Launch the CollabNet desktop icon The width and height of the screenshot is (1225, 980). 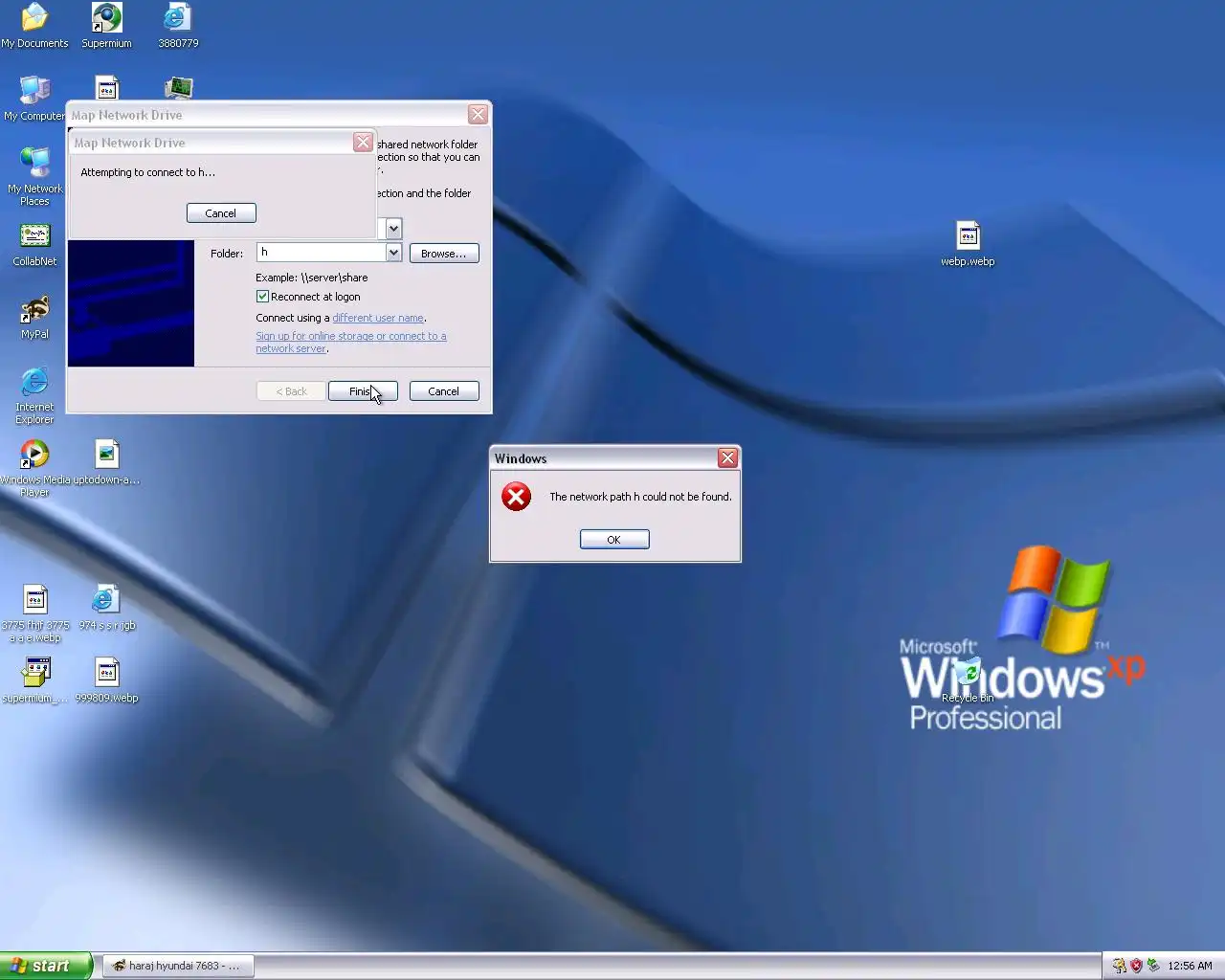[x=34, y=245]
